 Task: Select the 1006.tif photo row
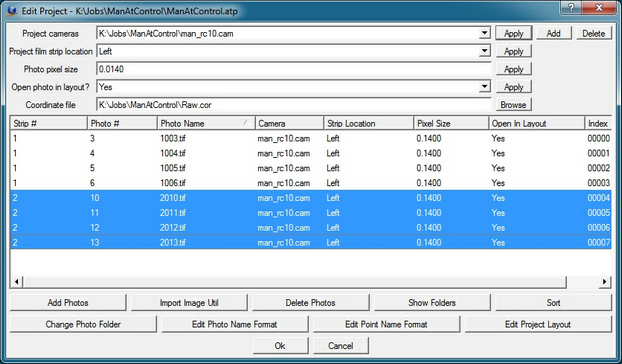click(311, 183)
